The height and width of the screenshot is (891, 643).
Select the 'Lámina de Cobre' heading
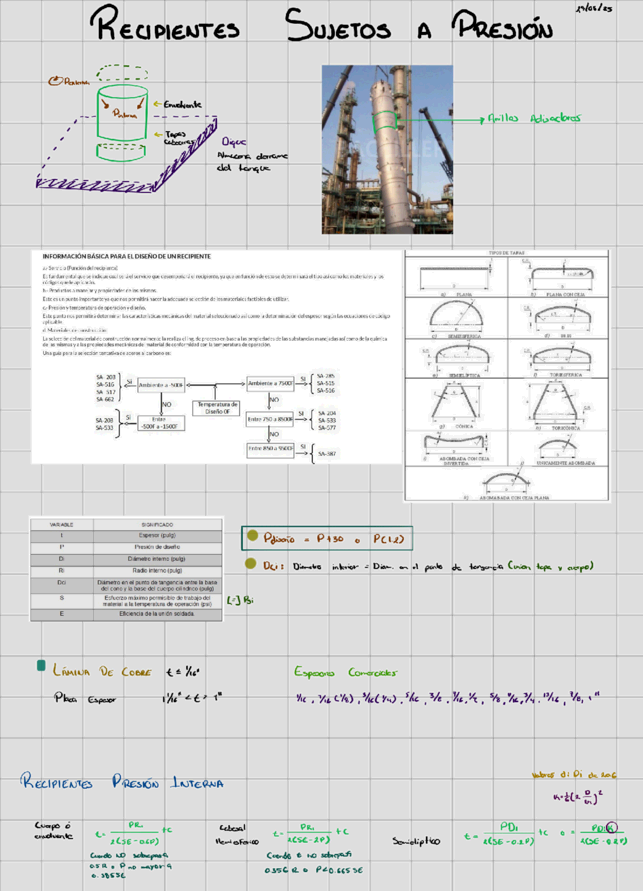point(102,671)
